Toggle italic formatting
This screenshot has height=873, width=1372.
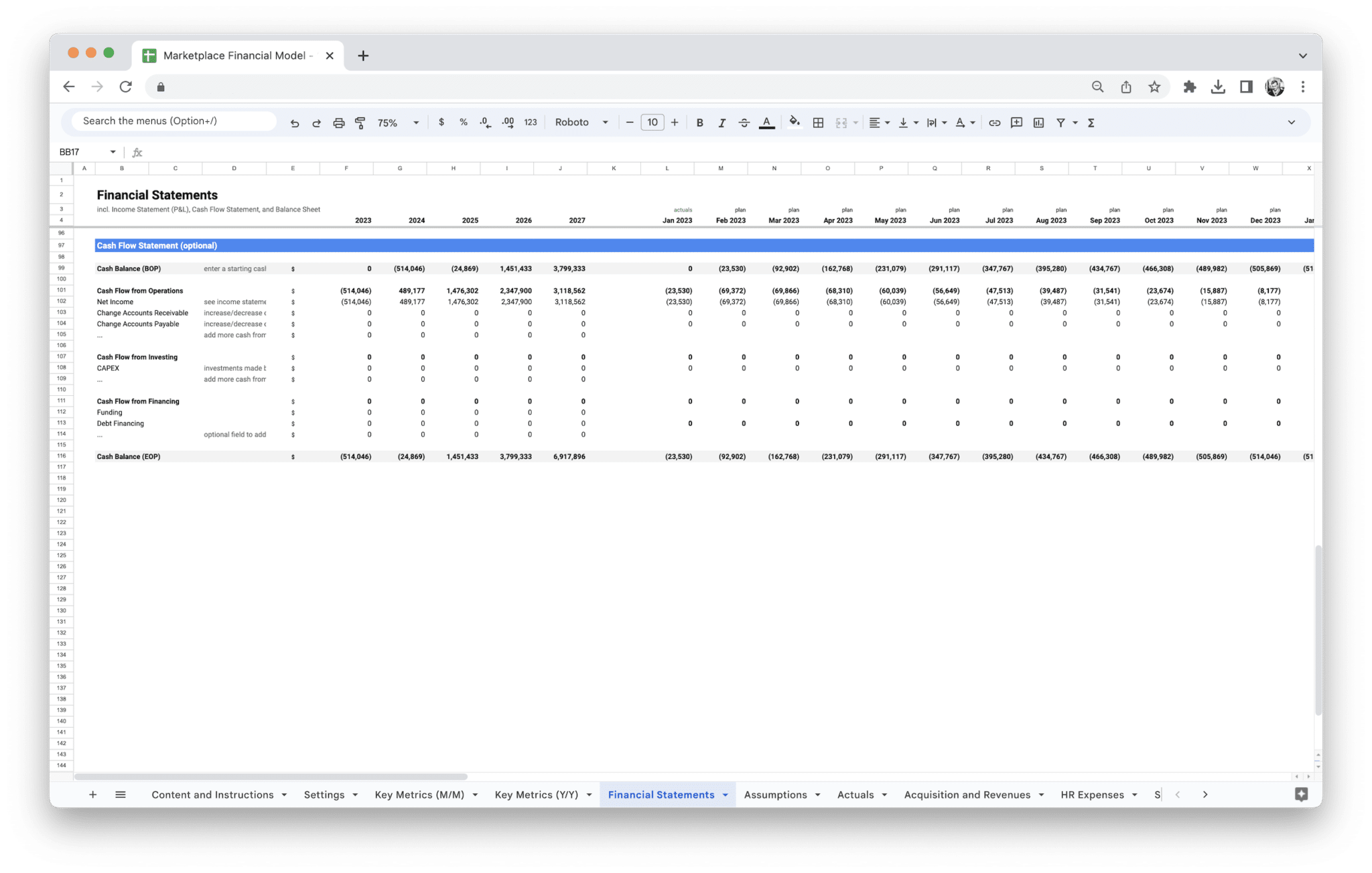pos(722,123)
